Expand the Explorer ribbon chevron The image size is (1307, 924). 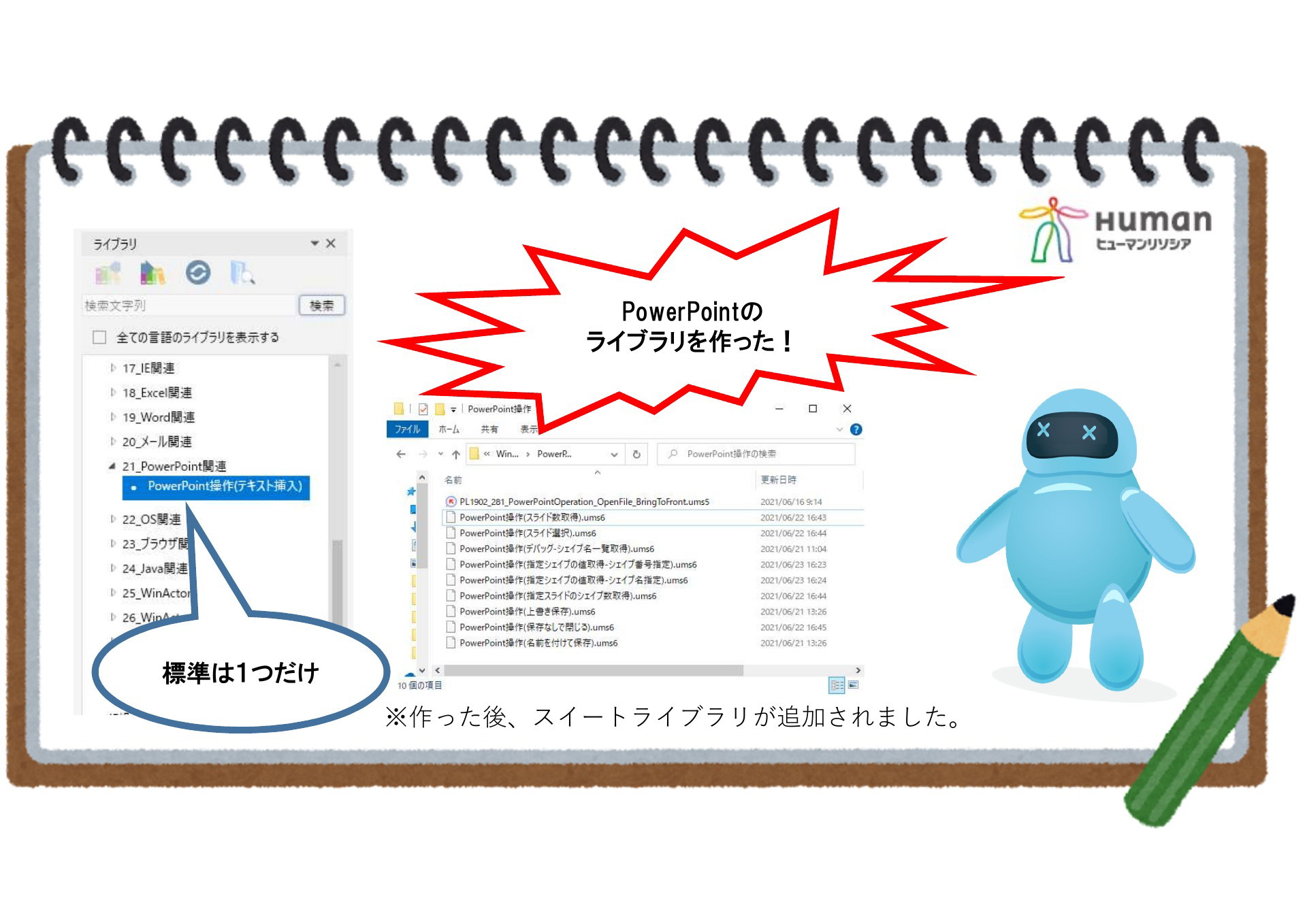(839, 429)
